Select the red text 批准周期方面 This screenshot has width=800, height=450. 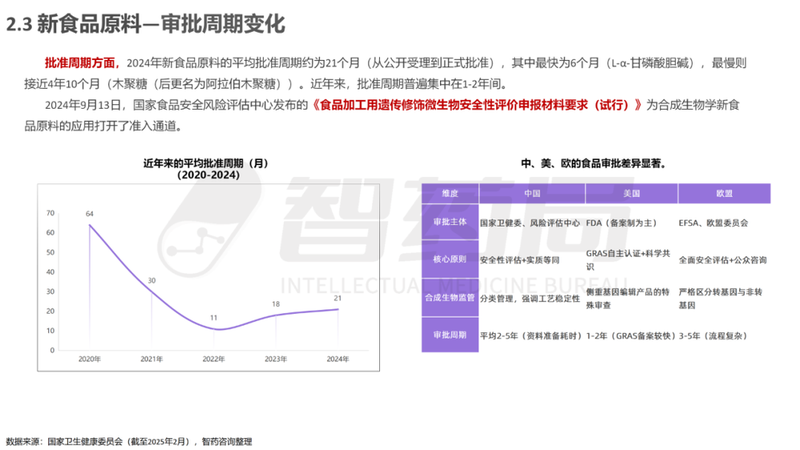pos(81,63)
